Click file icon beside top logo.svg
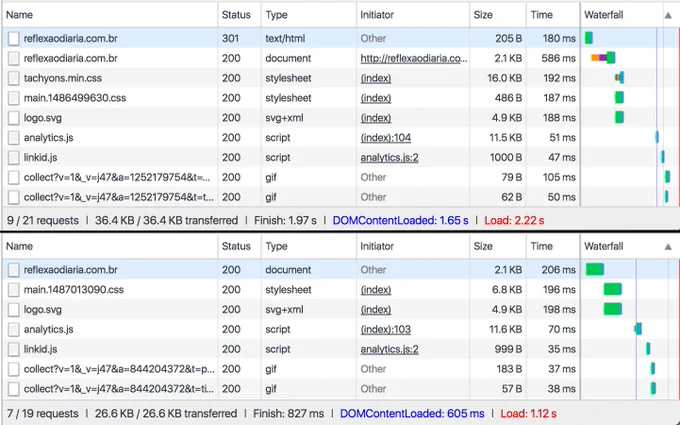 tap(13, 118)
